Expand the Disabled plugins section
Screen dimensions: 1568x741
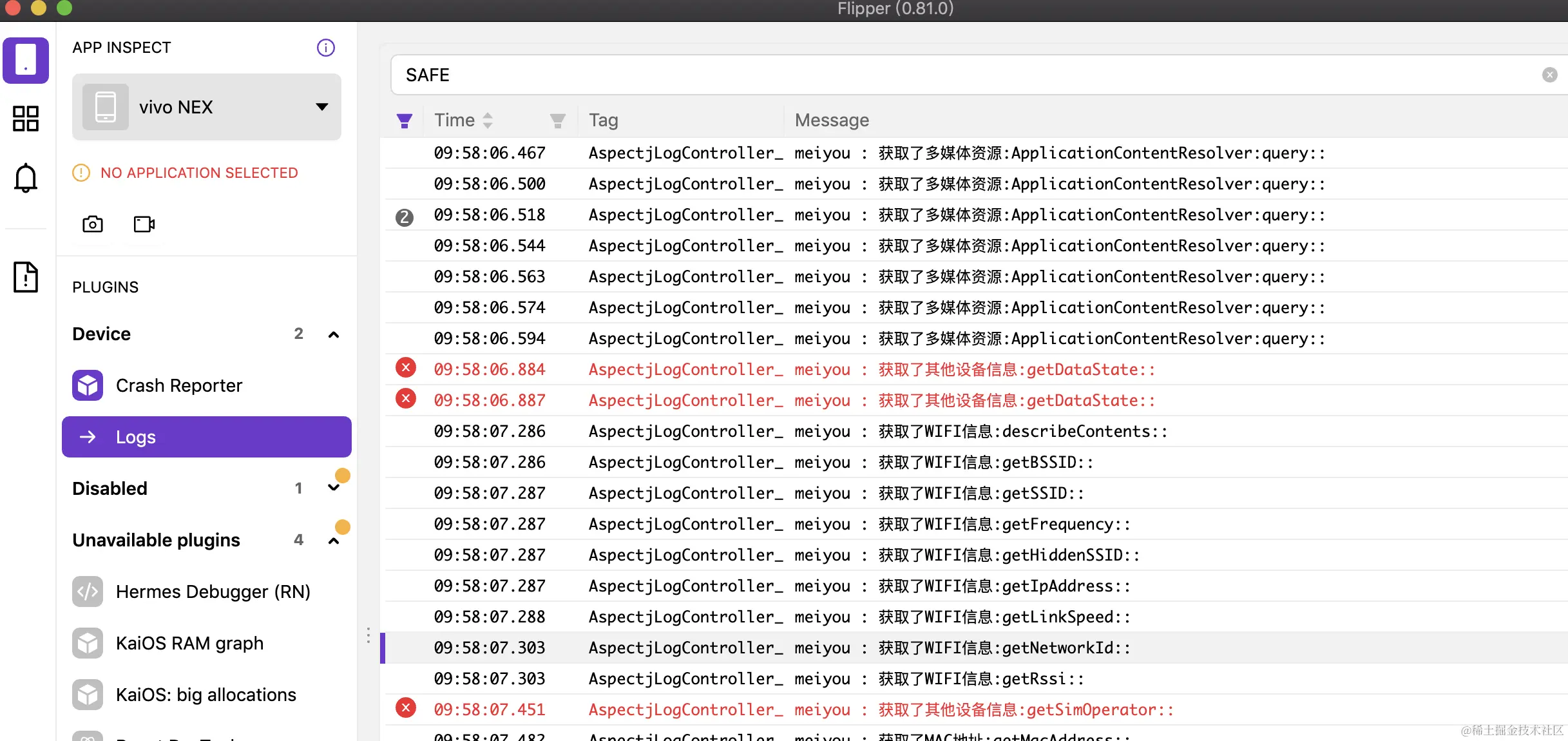(334, 488)
